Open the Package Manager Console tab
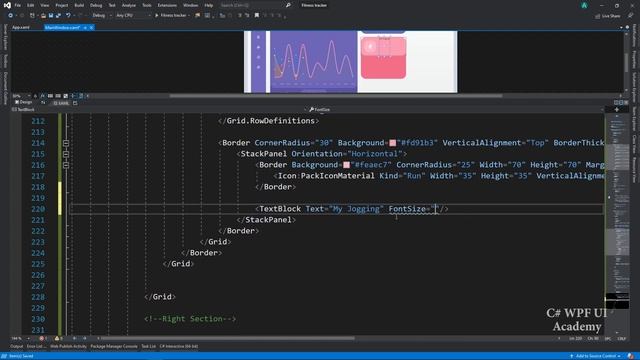The height and width of the screenshot is (360, 640). tap(114, 347)
